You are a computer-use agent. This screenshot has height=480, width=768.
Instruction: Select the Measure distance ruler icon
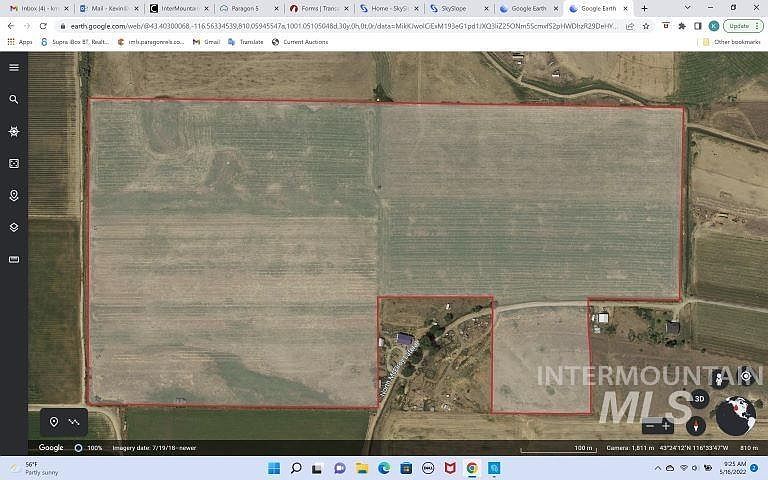pos(14,259)
